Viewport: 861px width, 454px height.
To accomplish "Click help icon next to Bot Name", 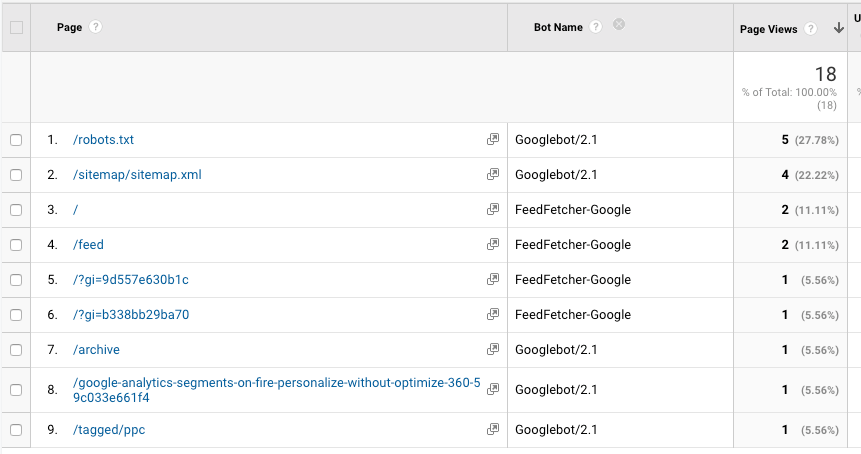I will [596, 28].
